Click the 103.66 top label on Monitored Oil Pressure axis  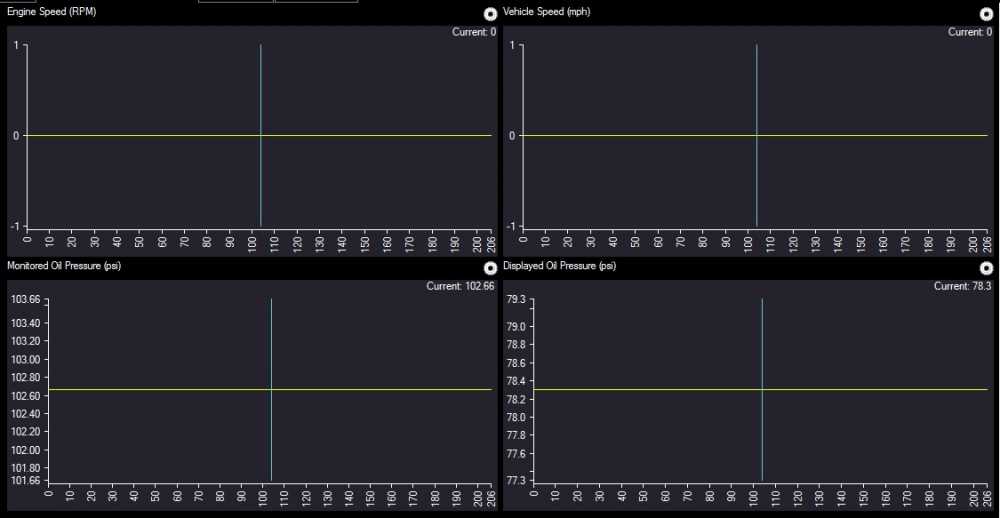coord(25,301)
